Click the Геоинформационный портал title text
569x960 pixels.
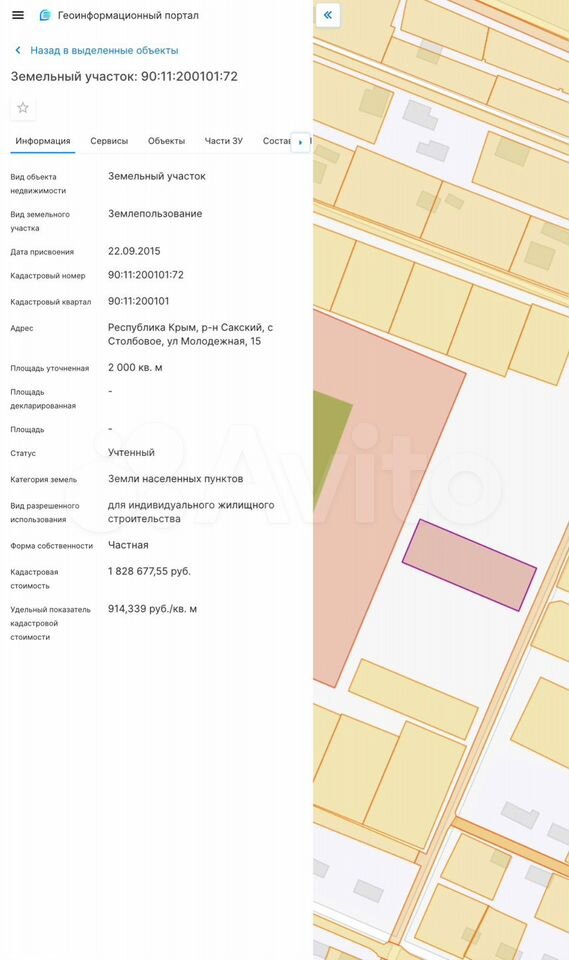point(128,15)
